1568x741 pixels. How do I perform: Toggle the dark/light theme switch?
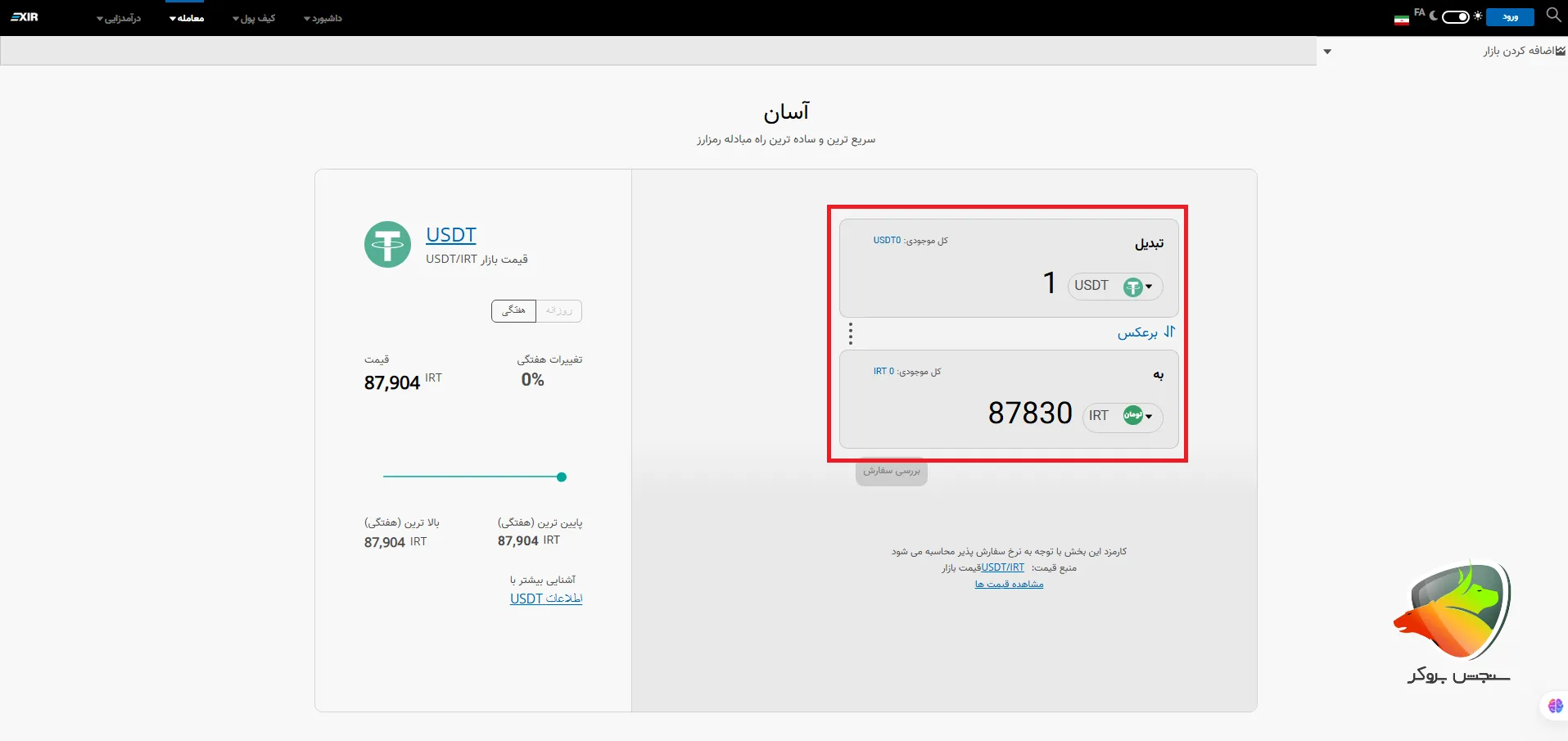[x=1454, y=16]
